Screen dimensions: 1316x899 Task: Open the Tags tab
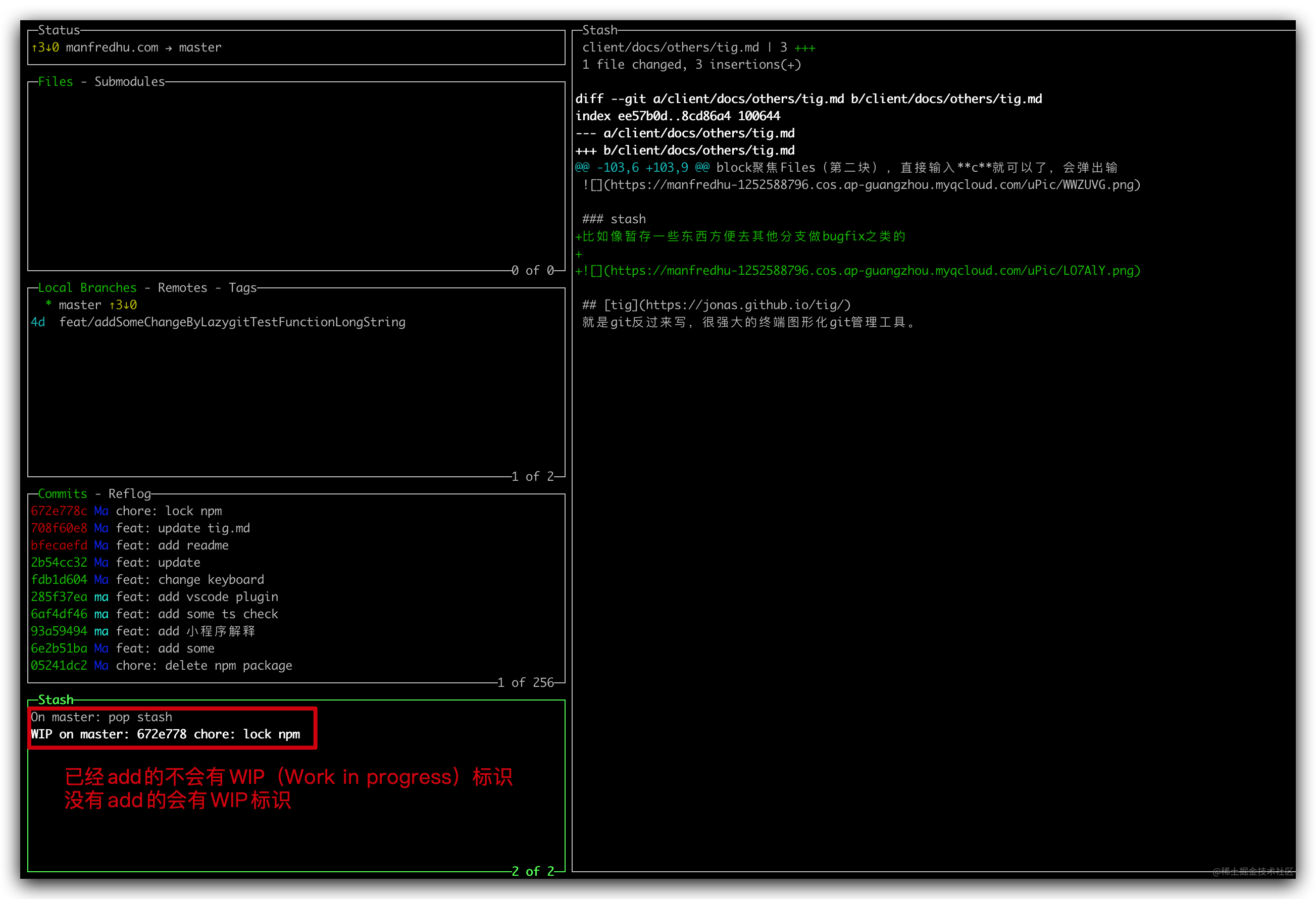coord(242,288)
